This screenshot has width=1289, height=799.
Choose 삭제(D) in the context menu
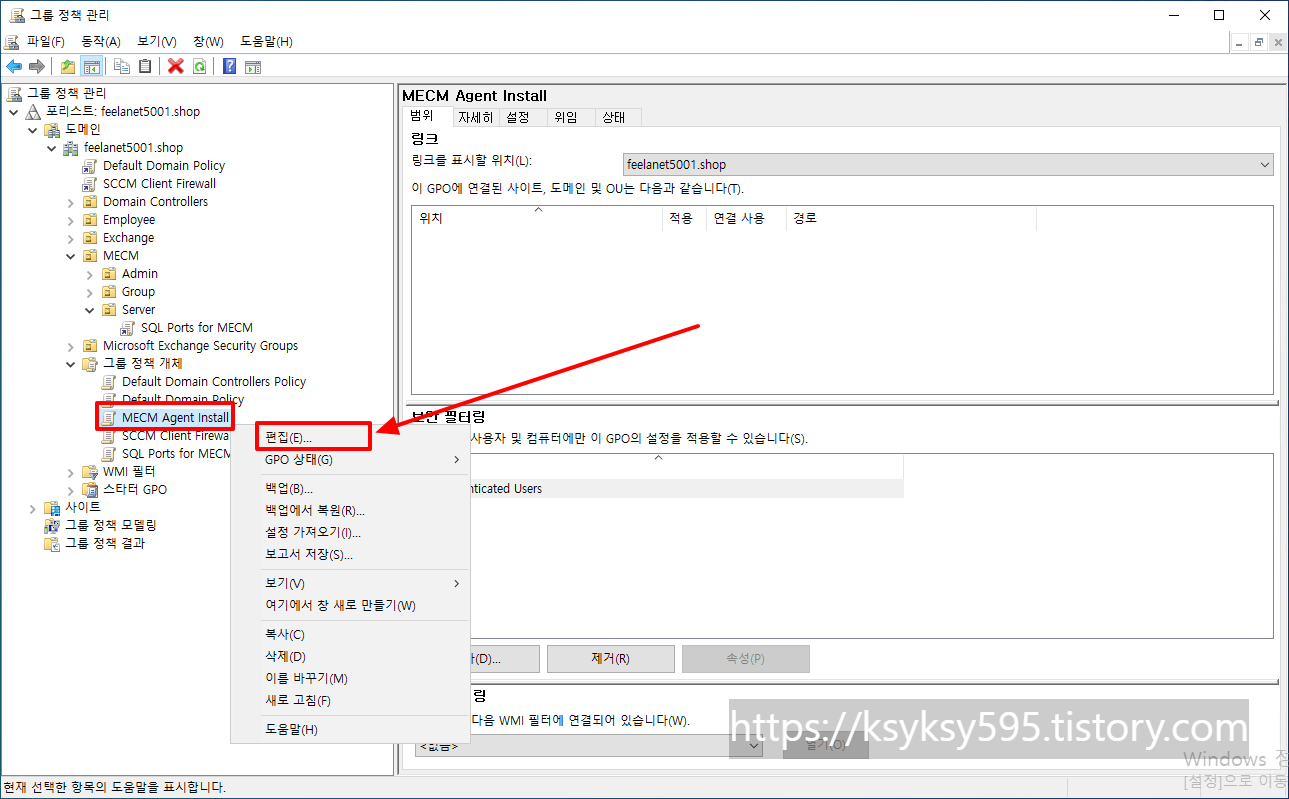(x=350, y=657)
